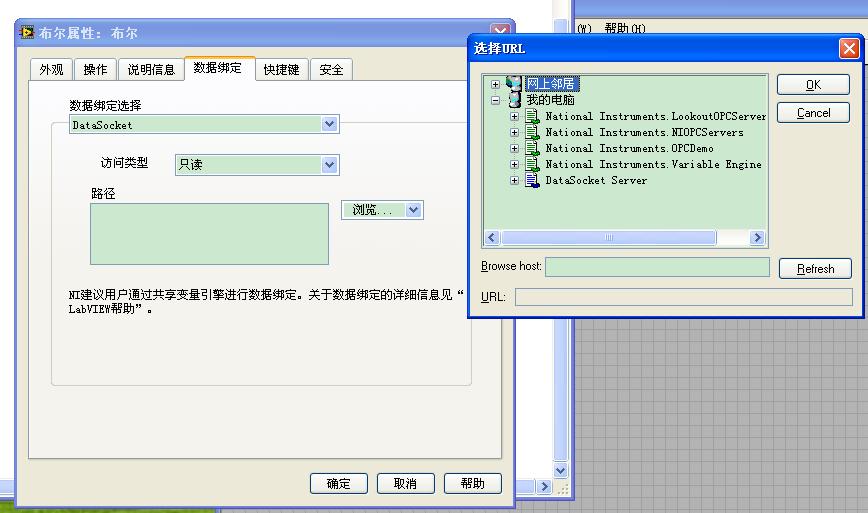This screenshot has height=513, width=868.
Task: Collapse the 我的电脑 tree node
Action: [495, 100]
